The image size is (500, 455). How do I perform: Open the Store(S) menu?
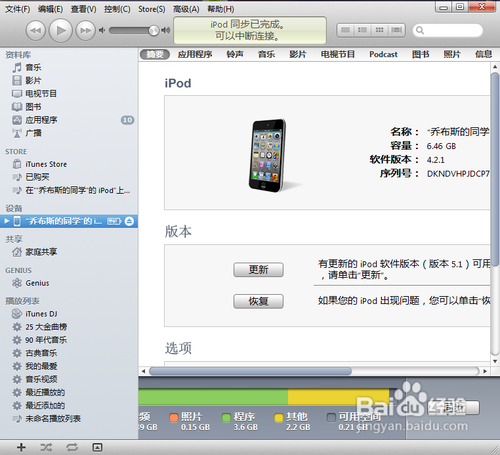[152, 9]
